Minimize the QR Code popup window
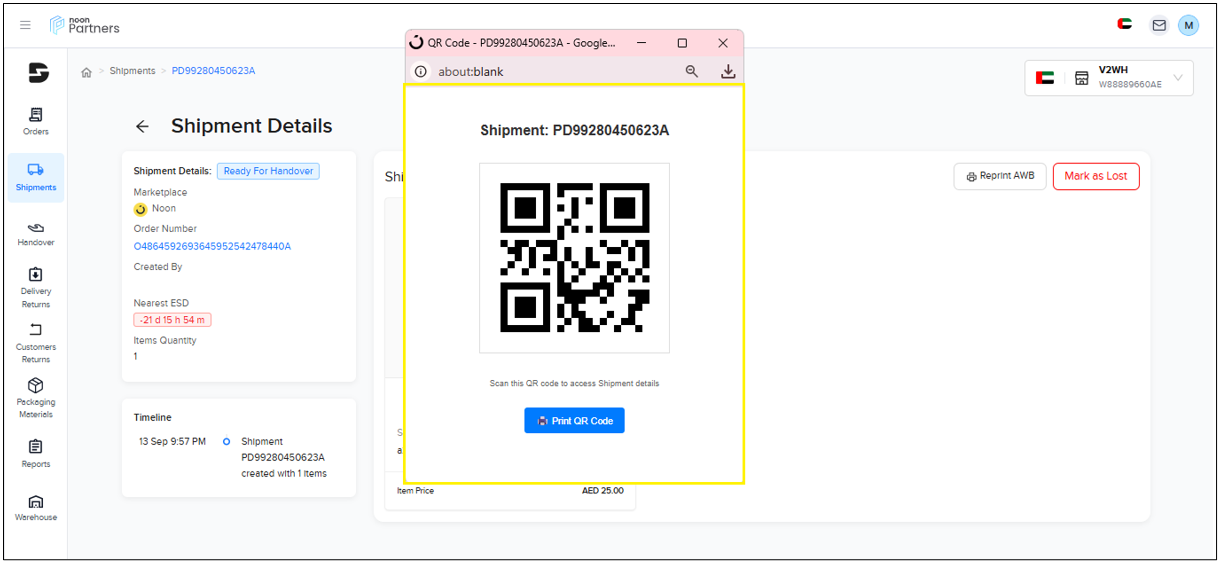Screen dimensions: 1220x561 coord(641,43)
